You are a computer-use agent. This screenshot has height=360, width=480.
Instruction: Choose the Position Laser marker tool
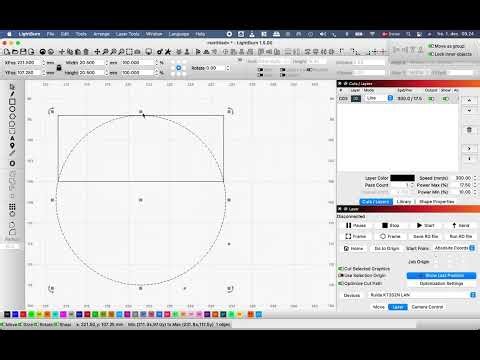pos(12,146)
